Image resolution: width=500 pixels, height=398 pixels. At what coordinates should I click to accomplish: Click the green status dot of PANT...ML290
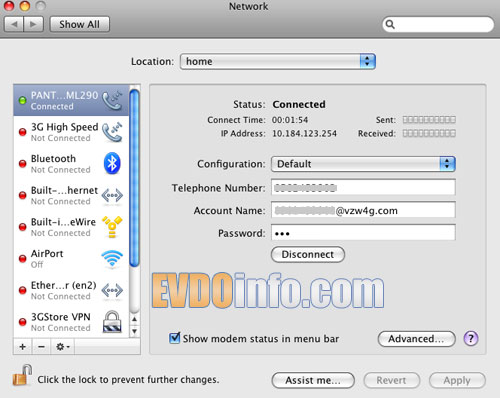pyautogui.click(x=22, y=100)
